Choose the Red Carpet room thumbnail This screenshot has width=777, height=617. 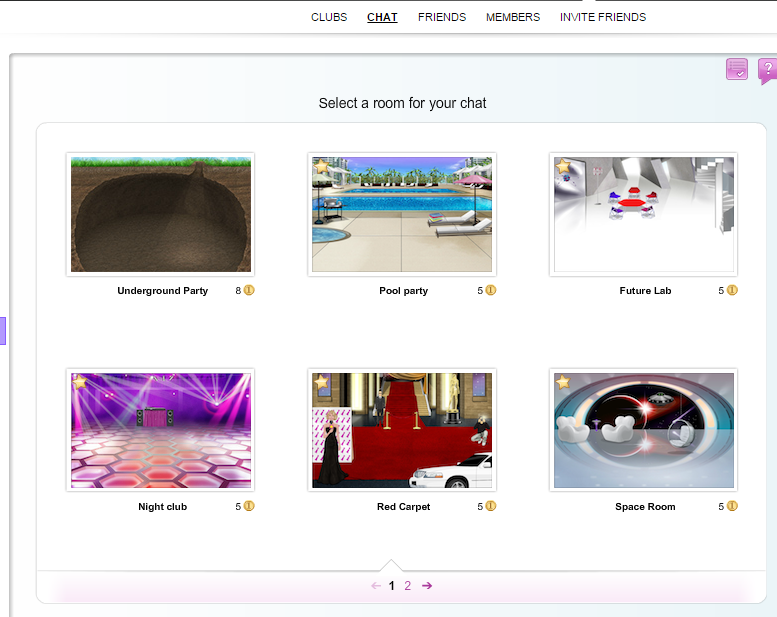tap(402, 430)
